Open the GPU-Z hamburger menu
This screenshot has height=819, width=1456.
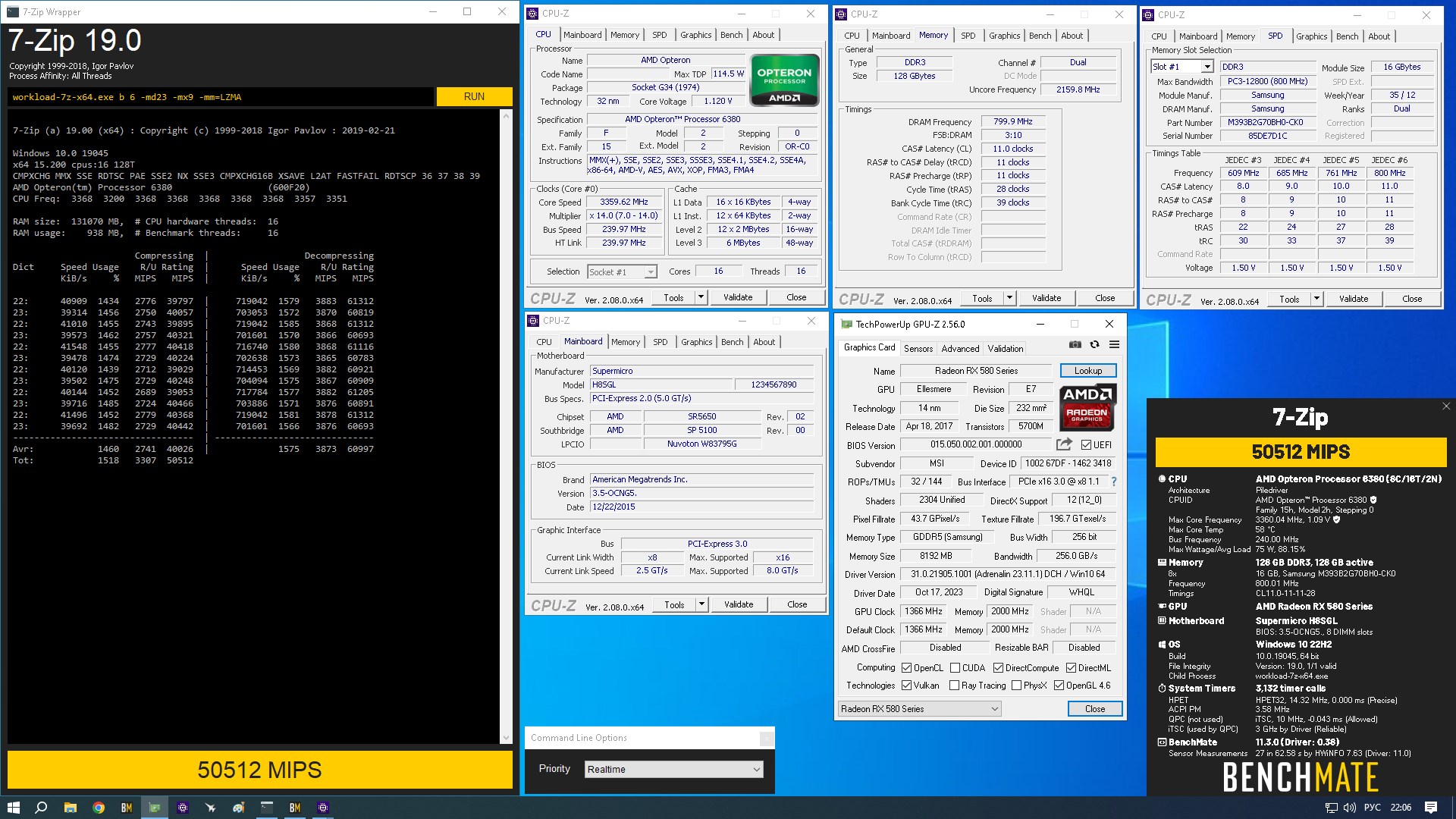(1114, 344)
